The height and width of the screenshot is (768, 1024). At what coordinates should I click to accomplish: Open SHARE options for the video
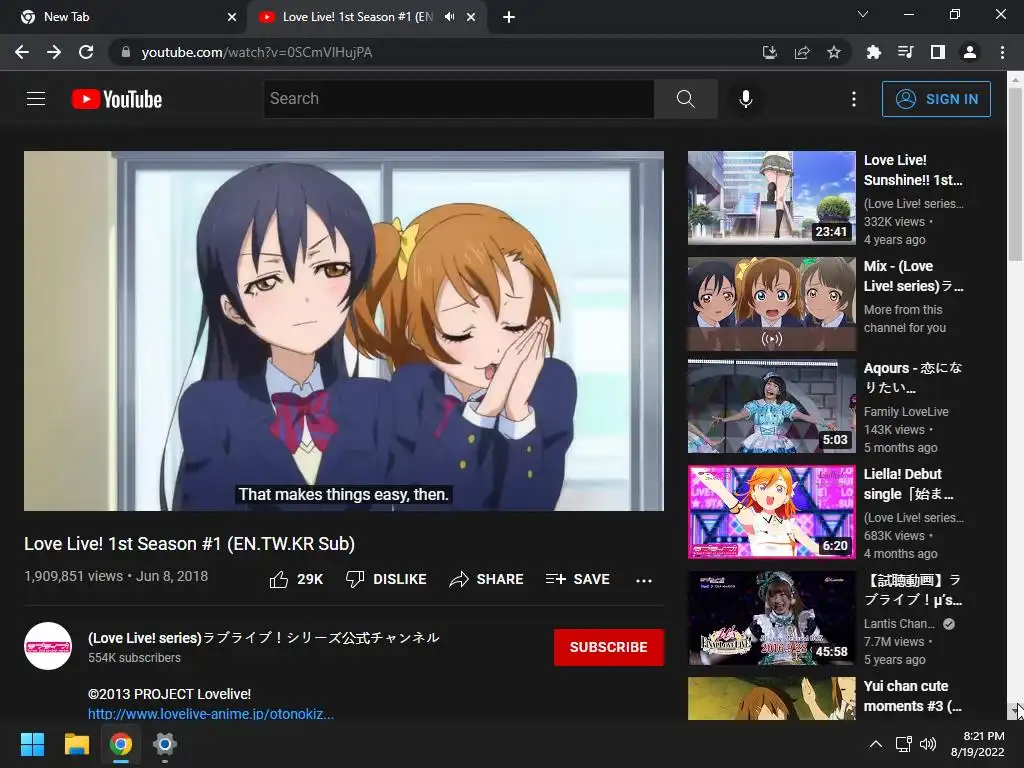point(487,579)
